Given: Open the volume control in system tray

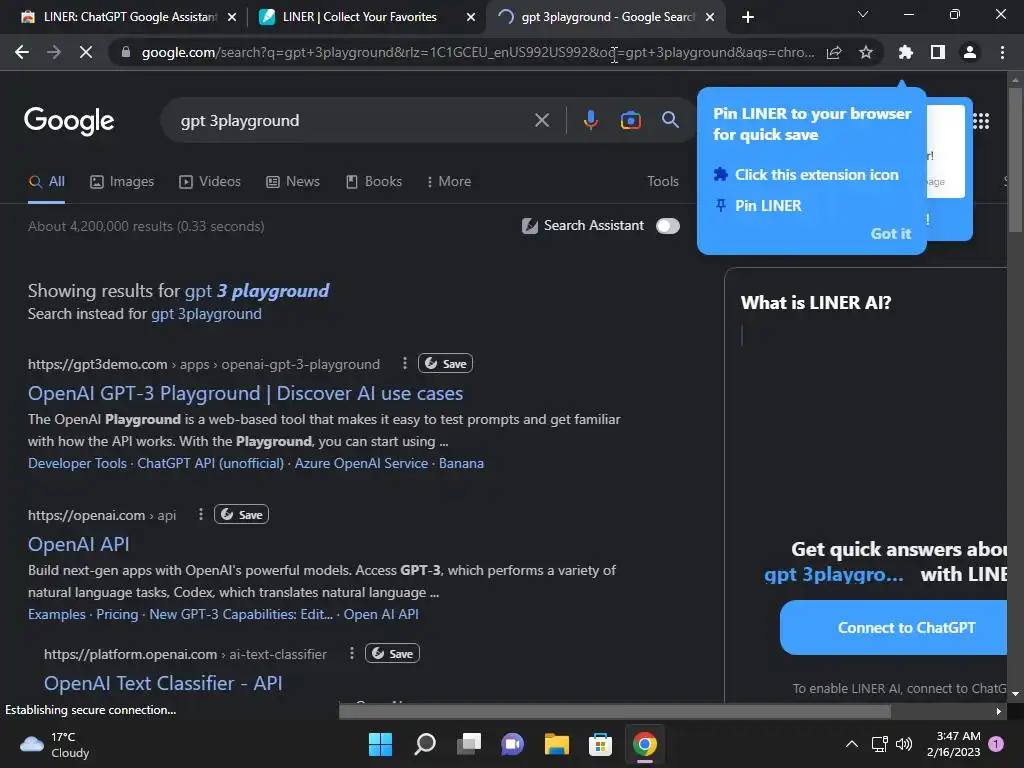Looking at the screenshot, I should [x=904, y=744].
